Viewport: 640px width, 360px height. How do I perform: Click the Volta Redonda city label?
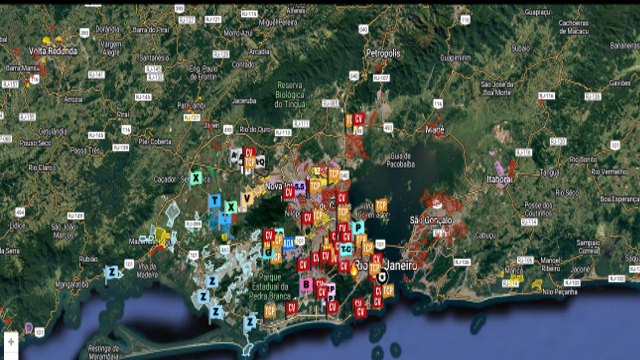53,51
